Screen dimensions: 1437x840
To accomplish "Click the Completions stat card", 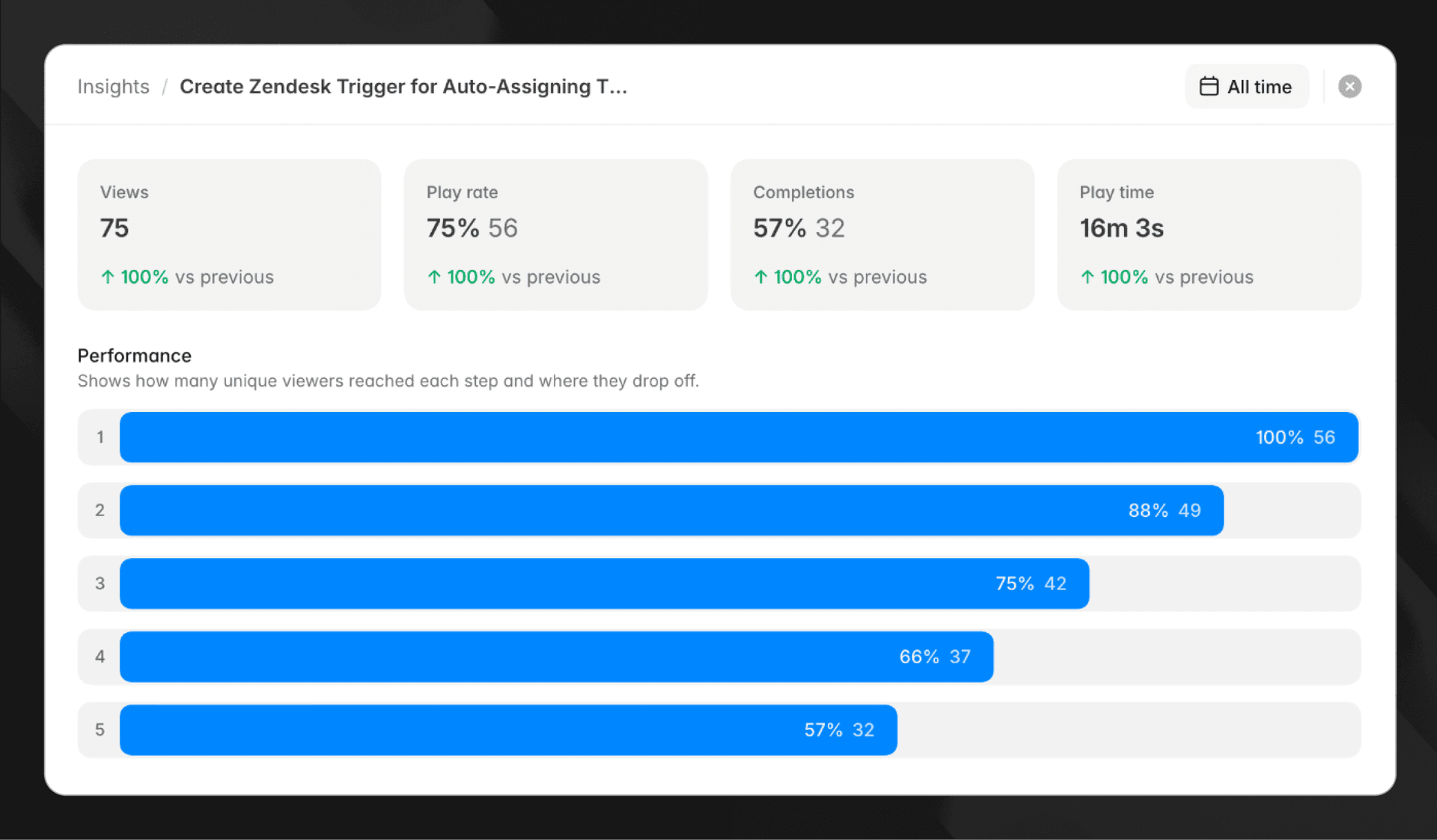I will (x=882, y=234).
